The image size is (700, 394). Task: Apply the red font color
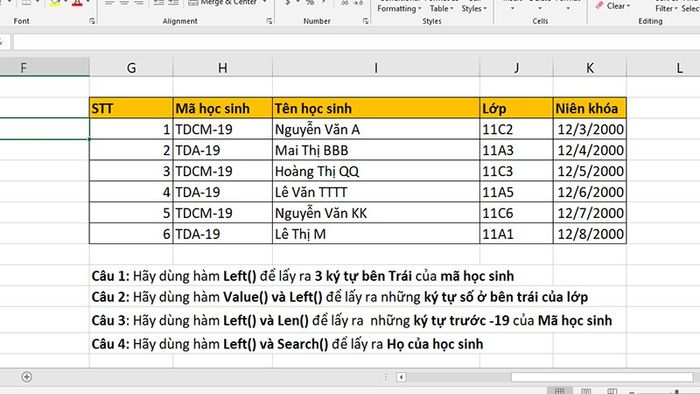tap(77, 3)
